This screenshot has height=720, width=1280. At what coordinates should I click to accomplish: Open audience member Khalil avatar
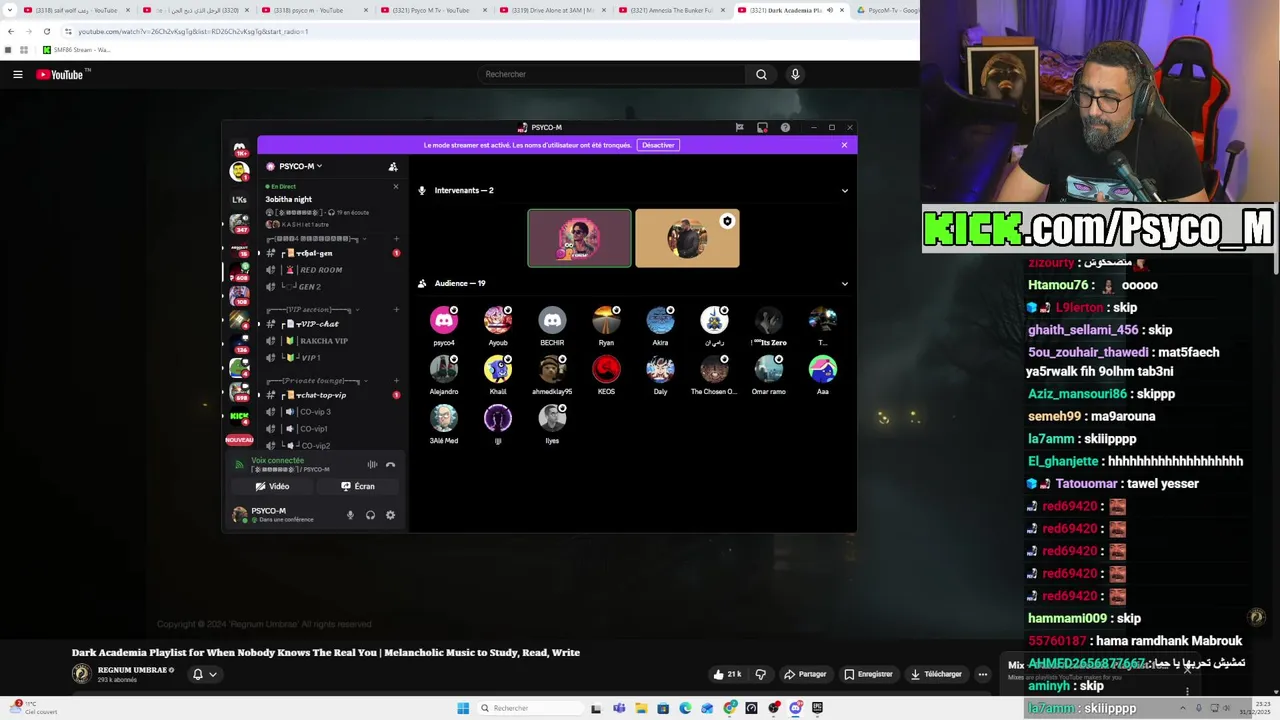[x=498, y=369]
